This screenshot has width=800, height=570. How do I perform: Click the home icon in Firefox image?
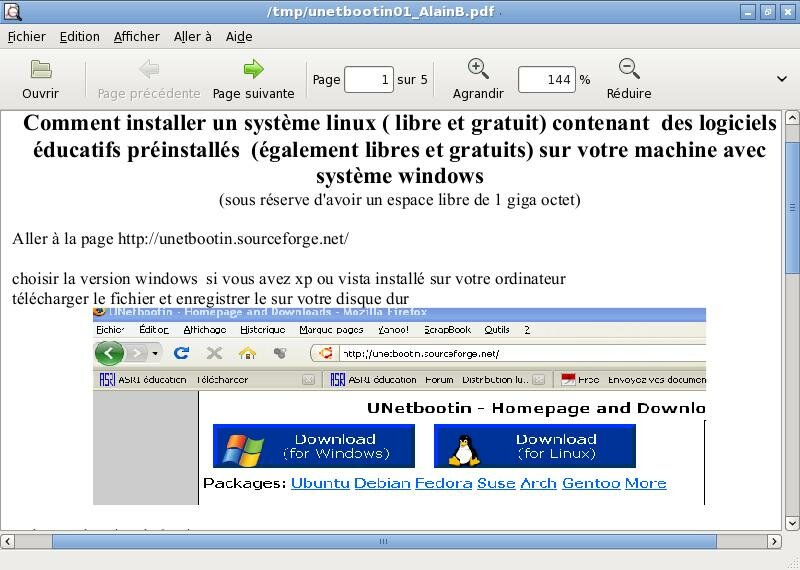tap(247, 353)
